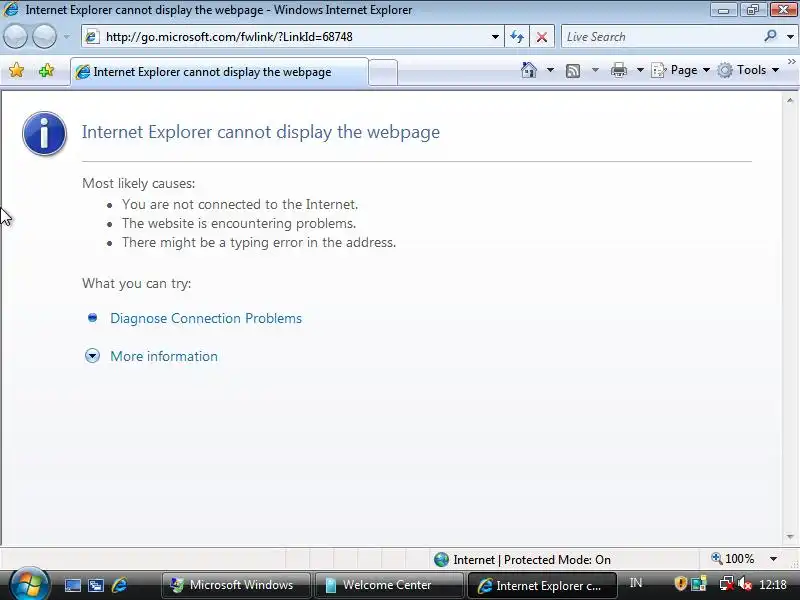This screenshot has width=800, height=600.
Task: Click the scrollbar down arrow
Action: tap(790, 537)
